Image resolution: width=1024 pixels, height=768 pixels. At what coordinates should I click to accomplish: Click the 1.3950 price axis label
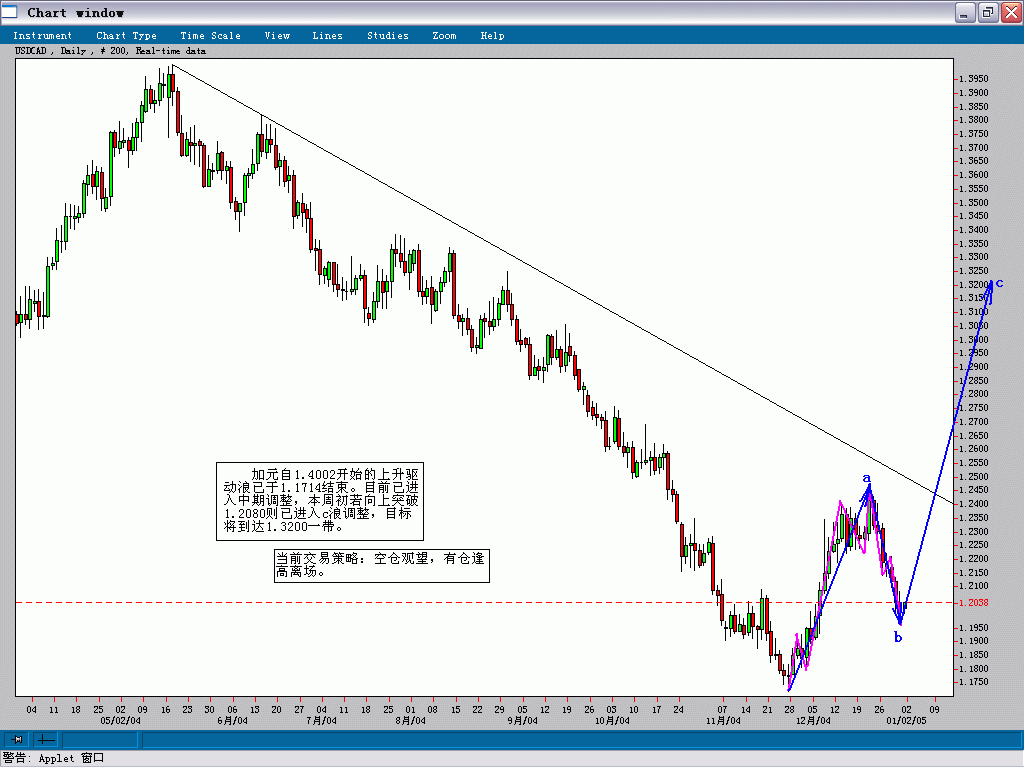[974, 79]
